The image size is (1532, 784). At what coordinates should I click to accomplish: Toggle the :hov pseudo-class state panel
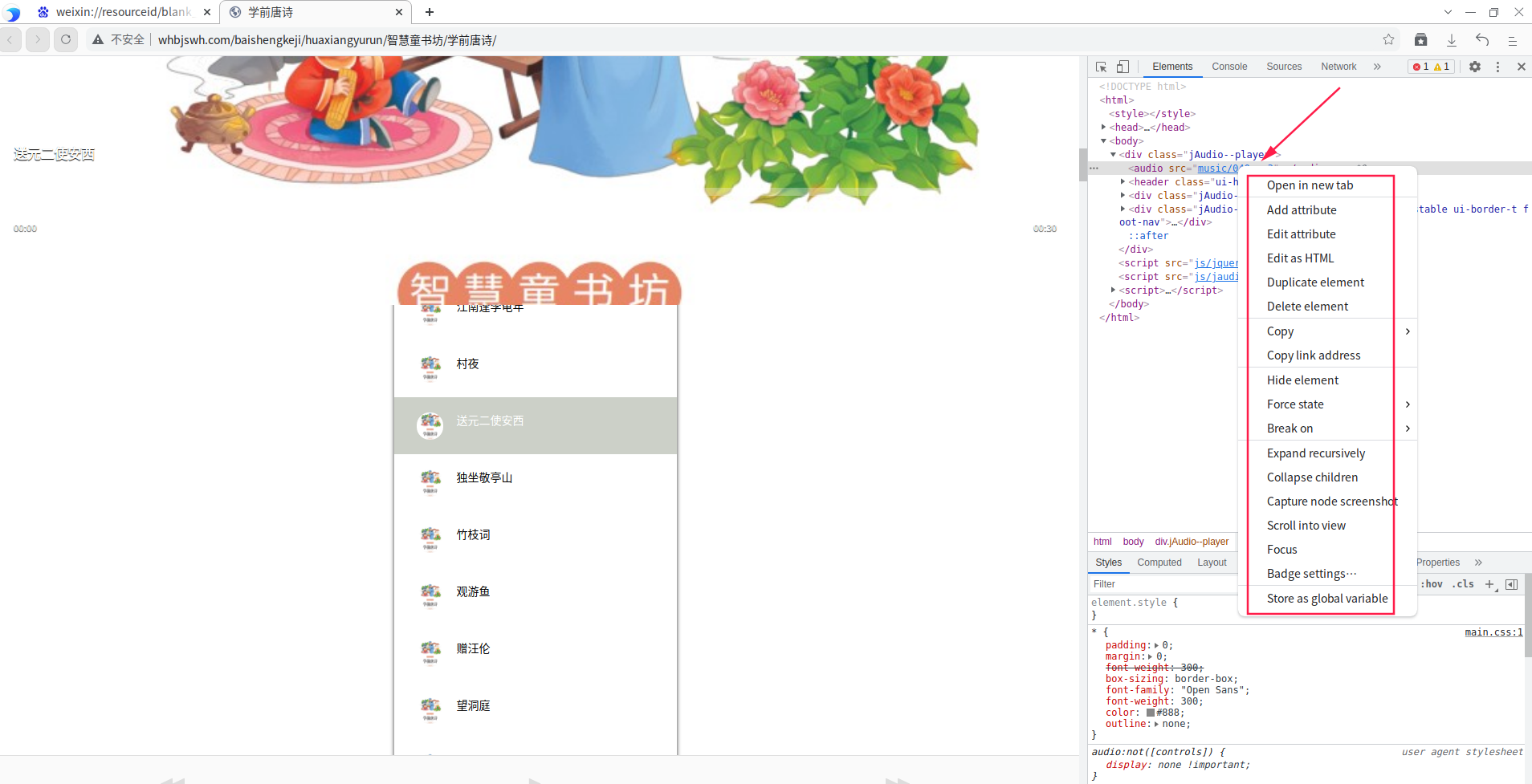coord(1432,584)
